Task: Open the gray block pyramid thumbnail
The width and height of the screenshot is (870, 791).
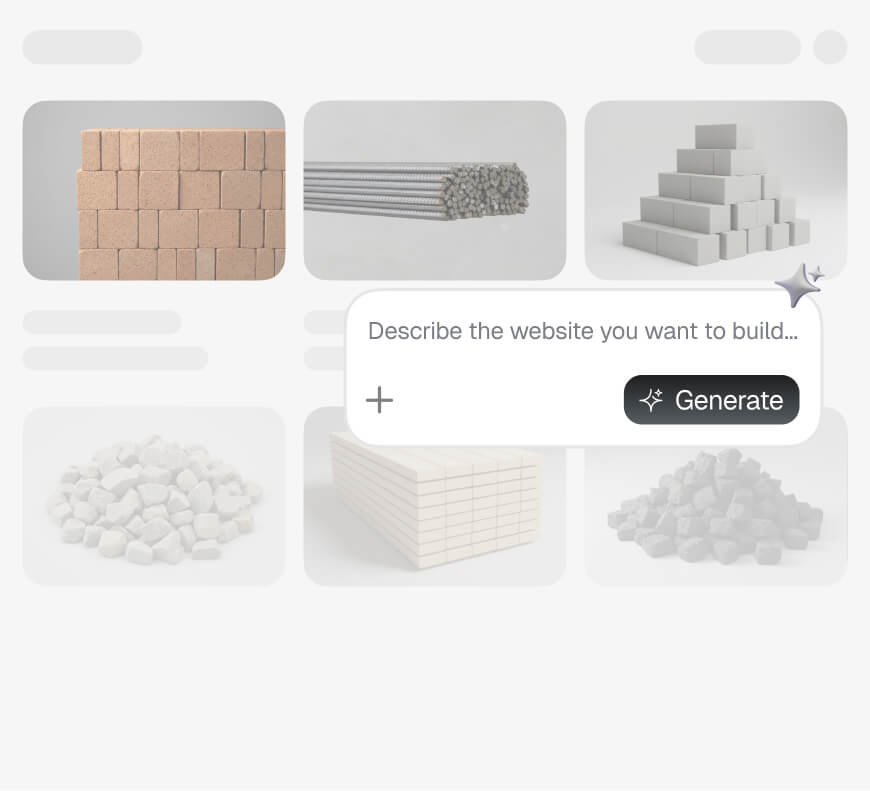Action: click(x=716, y=190)
